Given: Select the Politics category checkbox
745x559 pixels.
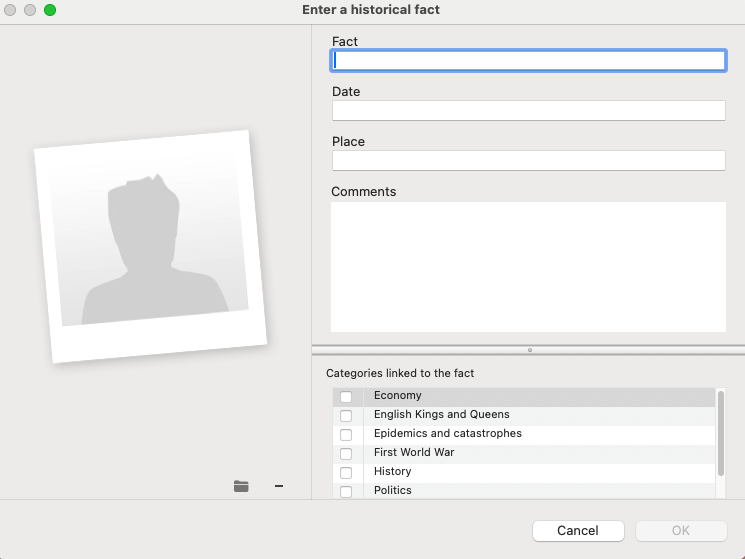Looking at the screenshot, I should 346,492.
